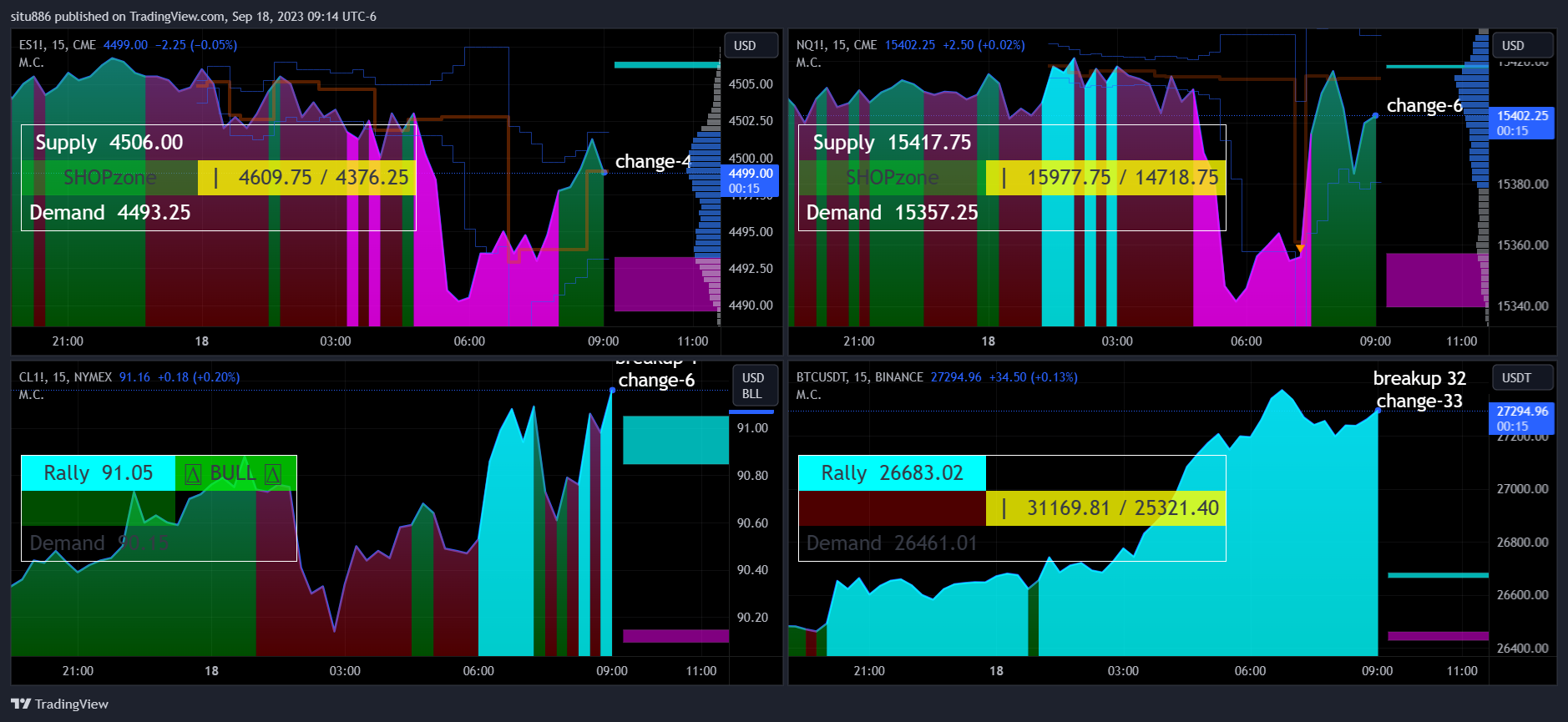Open the USDT currency selector on BTCUSDT chart
Viewport: 1568px width, 722px height.
[1522, 378]
